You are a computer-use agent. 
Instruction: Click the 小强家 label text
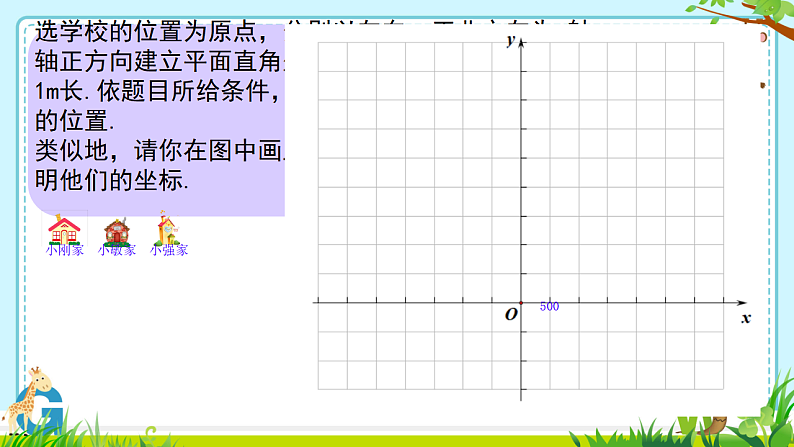point(169,250)
